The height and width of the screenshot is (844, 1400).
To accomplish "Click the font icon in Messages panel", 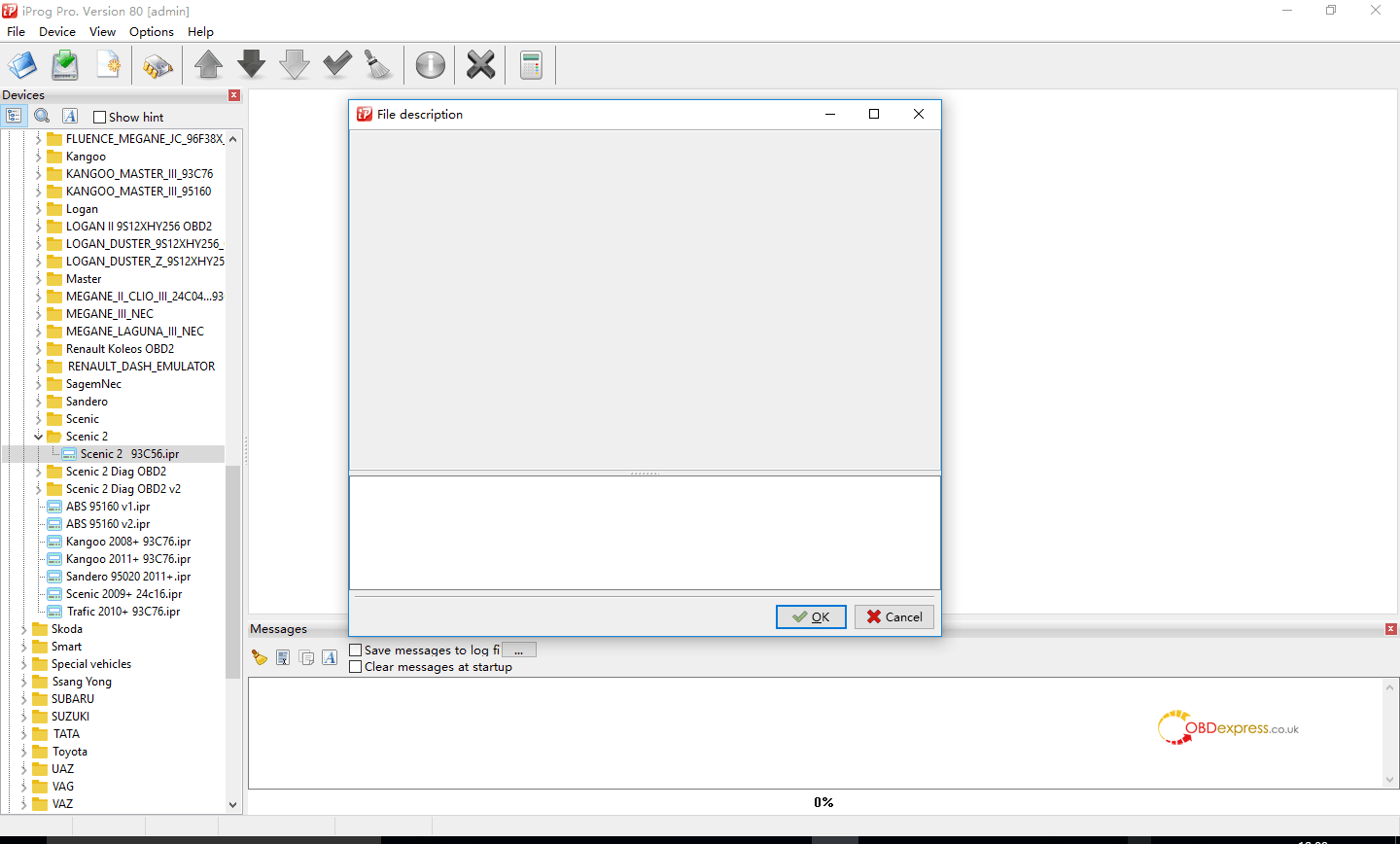I will click(x=330, y=657).
